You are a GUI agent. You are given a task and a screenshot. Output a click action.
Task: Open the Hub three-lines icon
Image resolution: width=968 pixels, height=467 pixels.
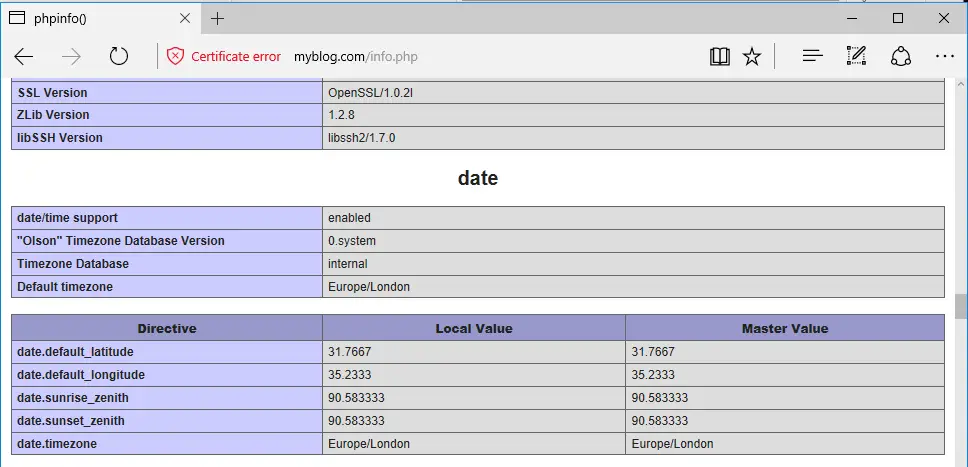tap(812, 57)
